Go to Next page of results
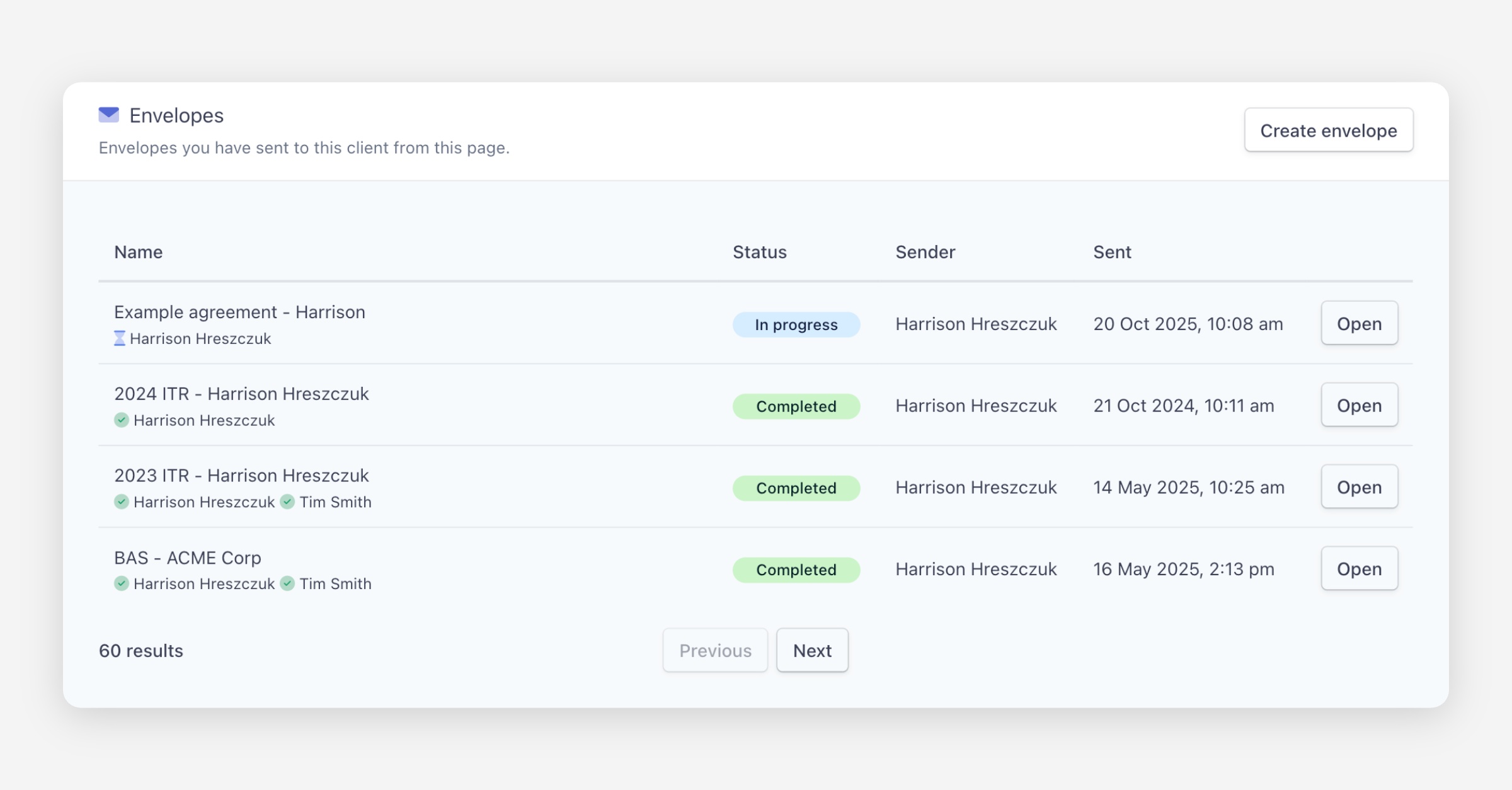 [811, 650]
